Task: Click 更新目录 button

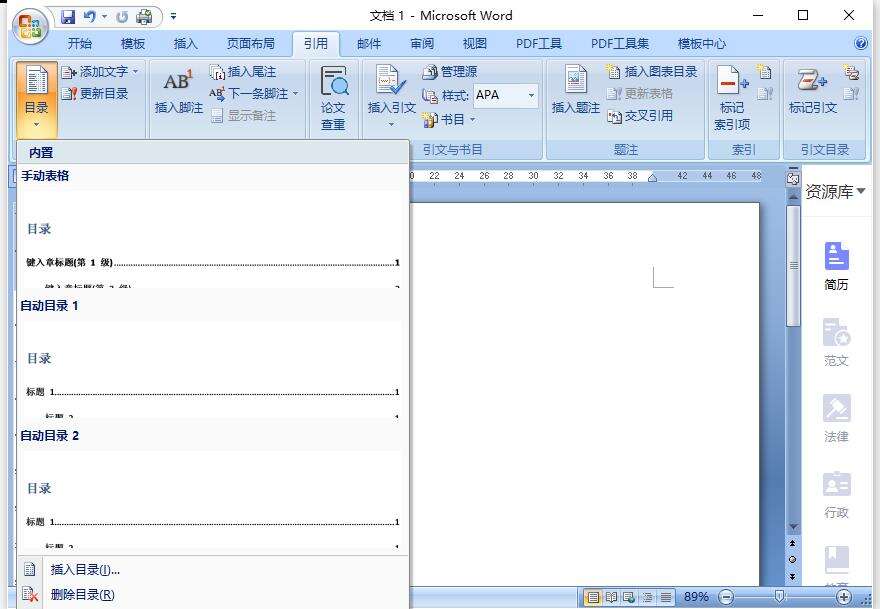Action: [x=95, y=93]
